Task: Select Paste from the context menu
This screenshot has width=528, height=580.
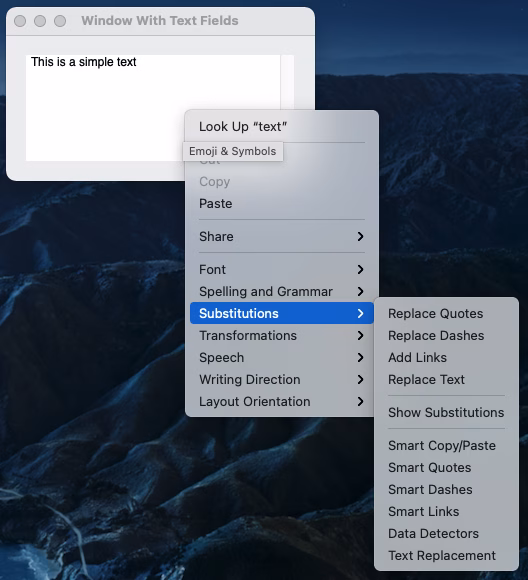Action: click(x=282, y=203)
